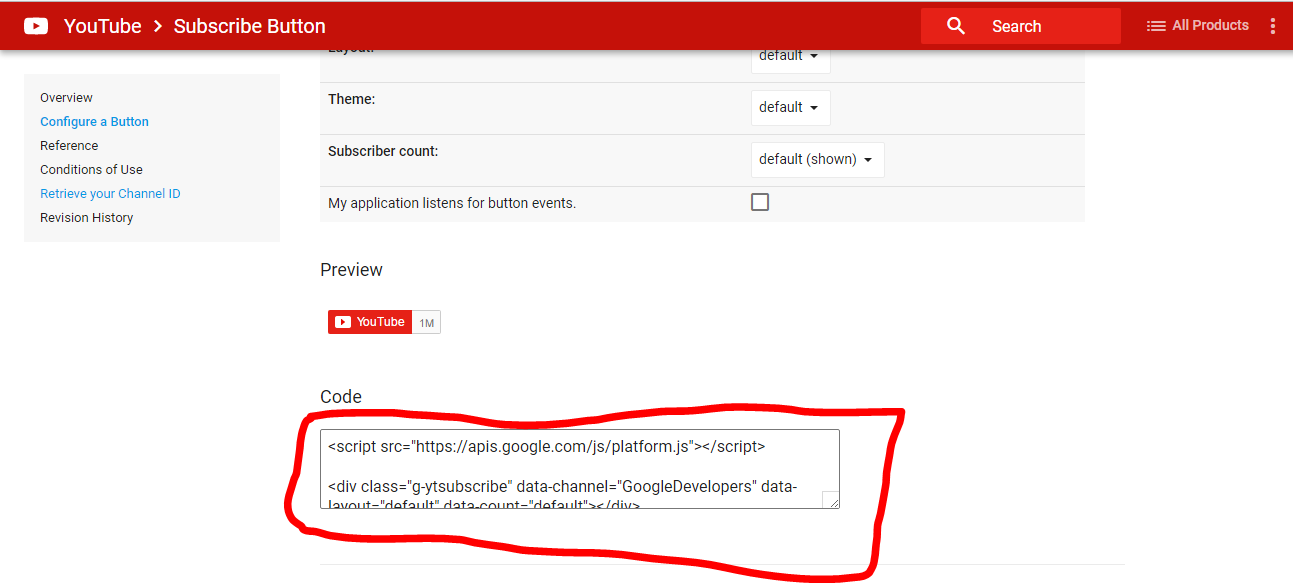This screenshot has width=1293, height=583.
Task: Click the YouTube logo icon in header
Action: (36, 26)
